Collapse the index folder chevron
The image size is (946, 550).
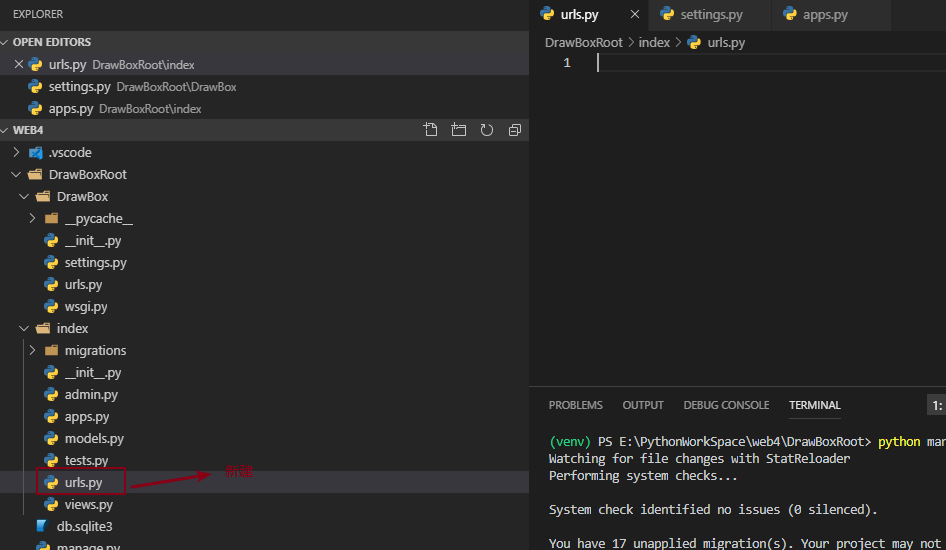coord(24,328)
